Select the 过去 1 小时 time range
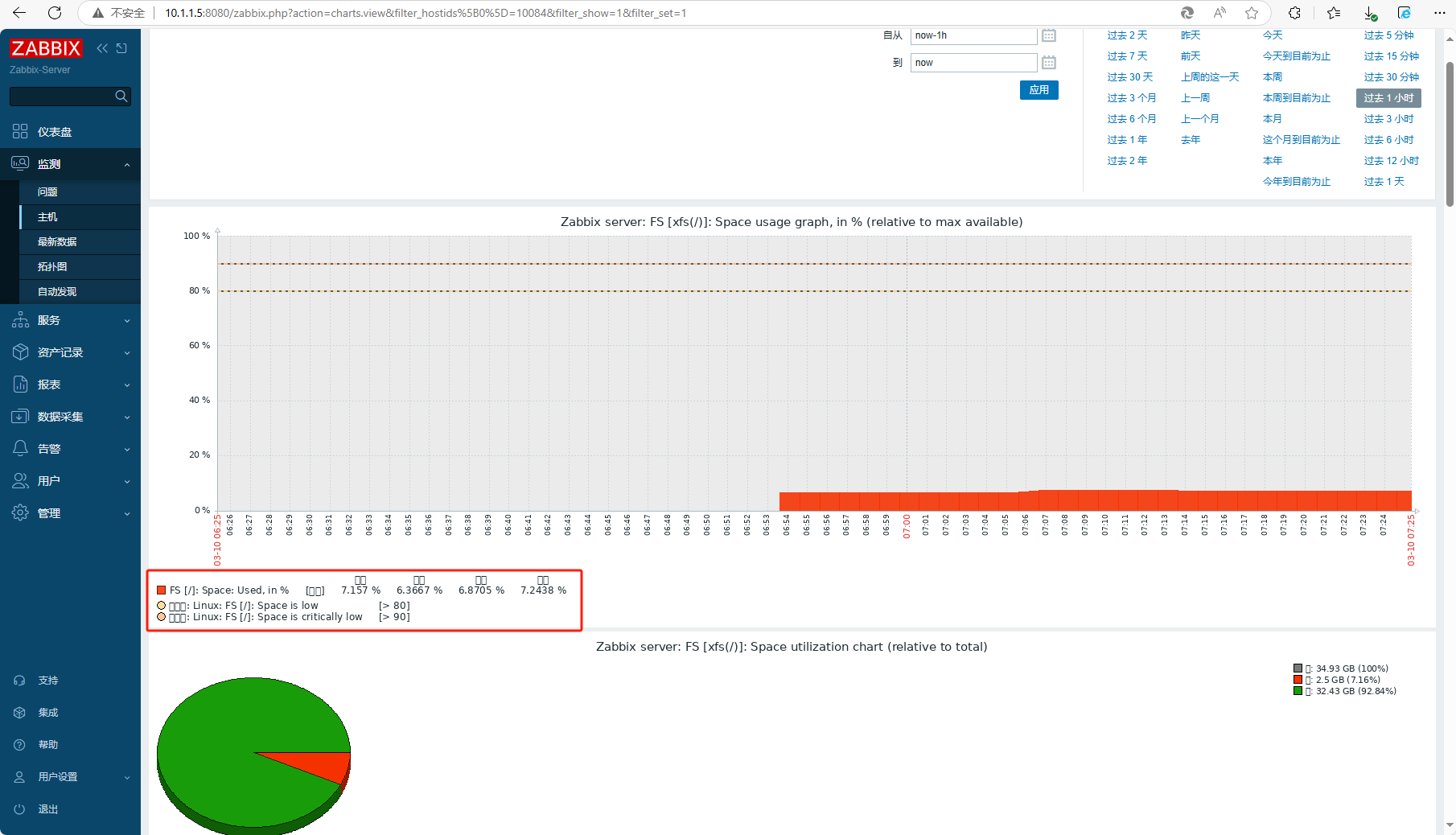This screenshot has height=835, width=1456. (x=1389, y=98)
